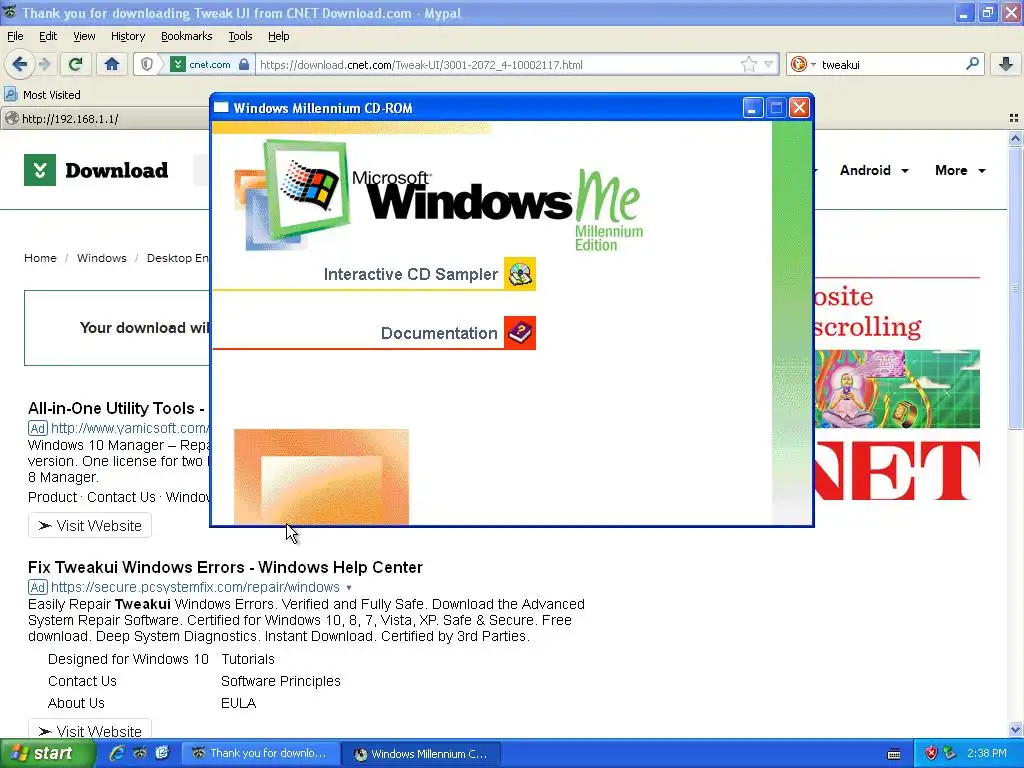Image resolution: width=1024 pixels, height=768 pixels.
Task: Click the Documentation book icon
Action: pyautogui.click(x=520, y=332)
